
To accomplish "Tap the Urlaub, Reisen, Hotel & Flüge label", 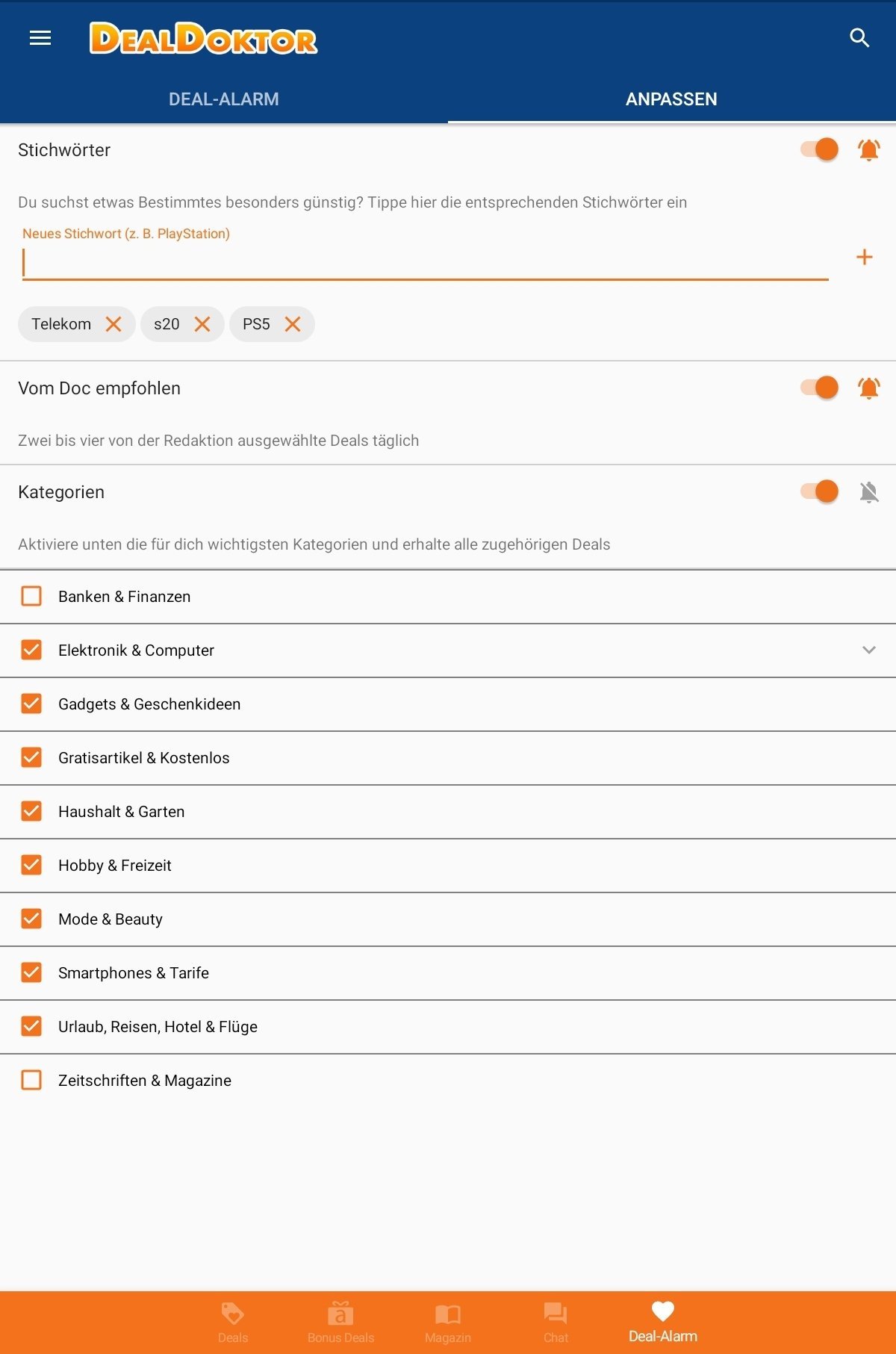I will pyautogui.click(x=158, y=1027).
